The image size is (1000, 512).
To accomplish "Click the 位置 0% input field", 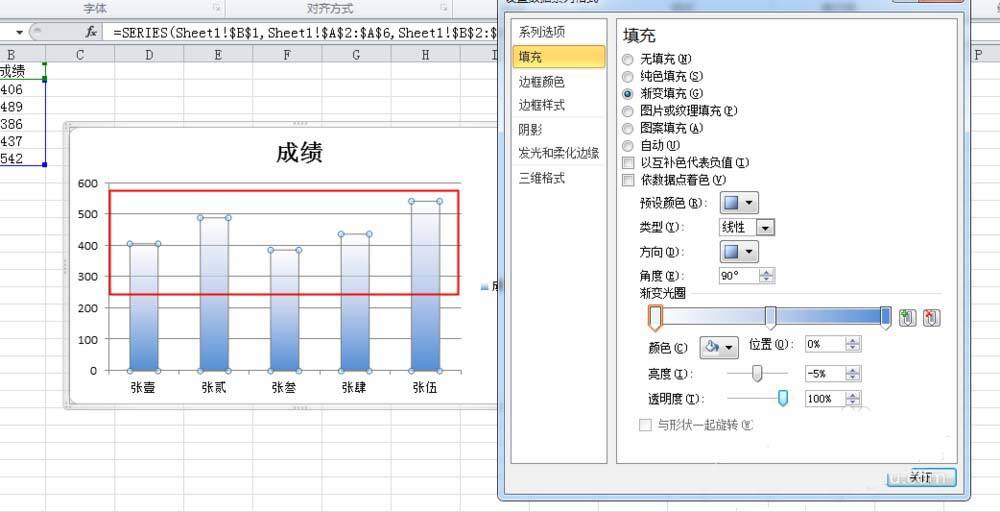I will tap(825, 344).
